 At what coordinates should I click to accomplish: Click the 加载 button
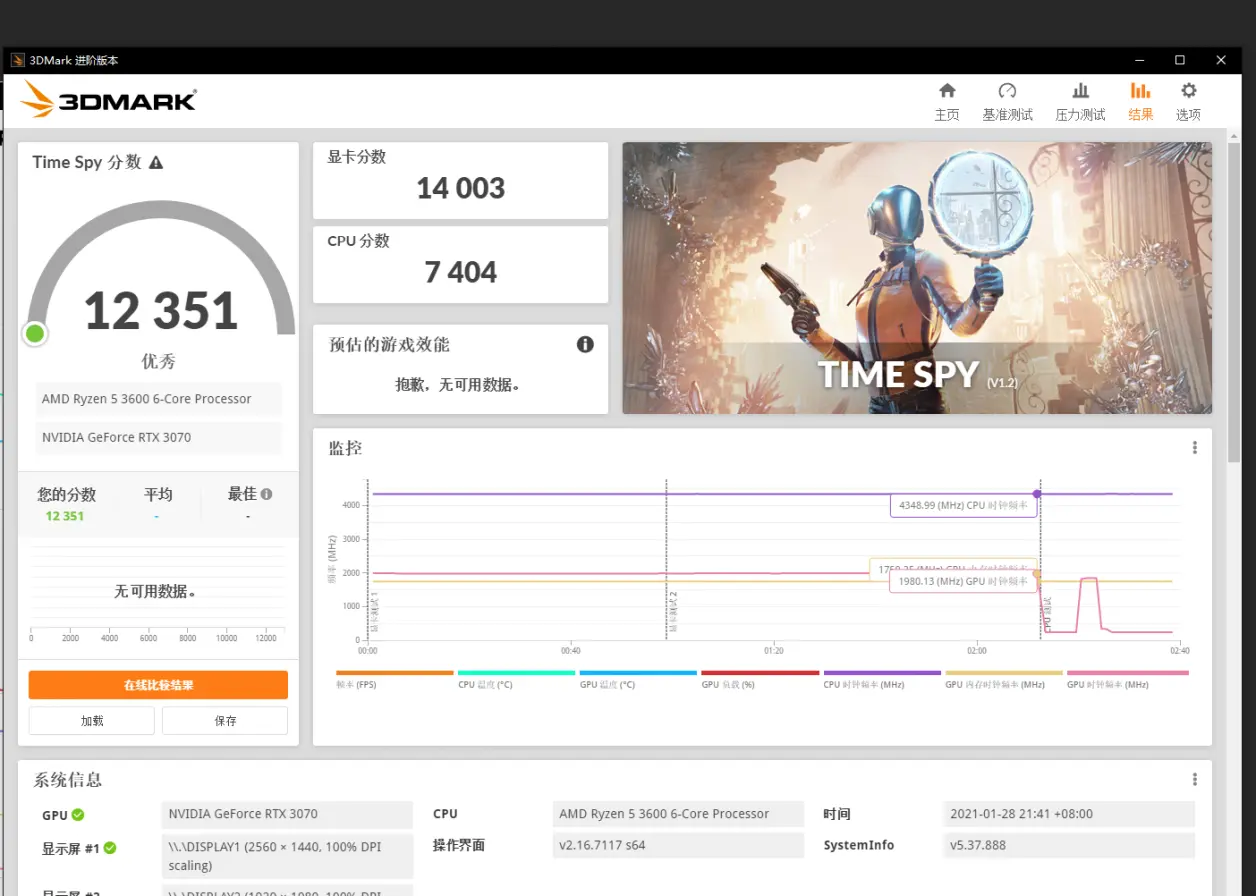click(92, 720)
